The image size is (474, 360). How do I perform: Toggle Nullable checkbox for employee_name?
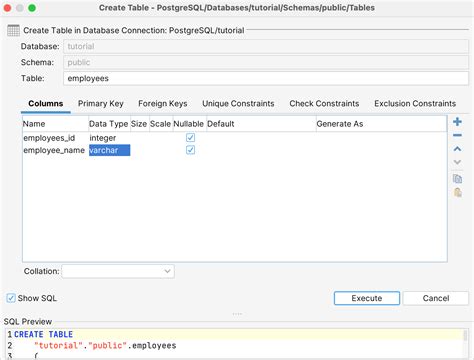tap(190, 150)
